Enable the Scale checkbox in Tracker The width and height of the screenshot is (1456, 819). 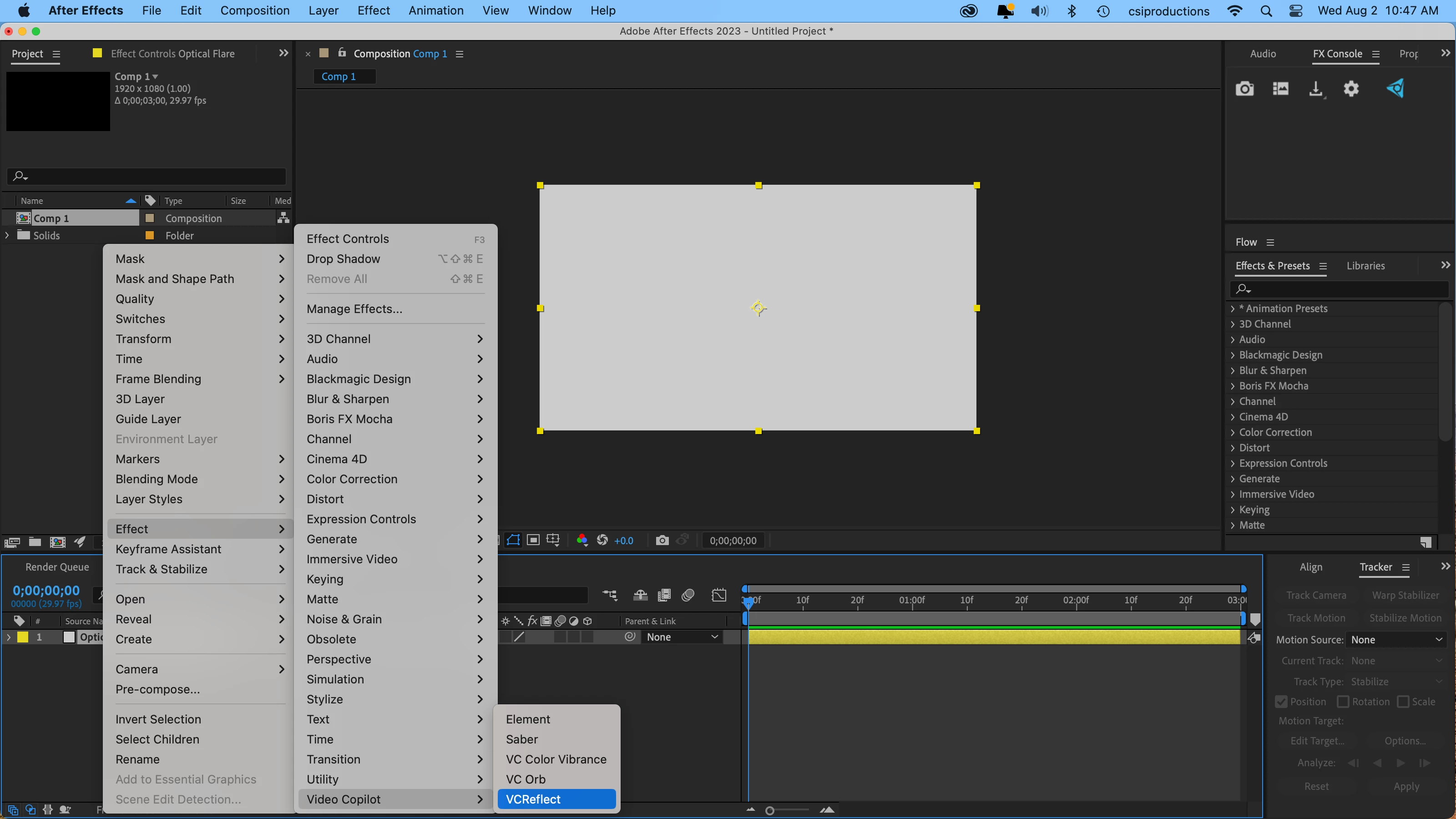(1403, 702)
